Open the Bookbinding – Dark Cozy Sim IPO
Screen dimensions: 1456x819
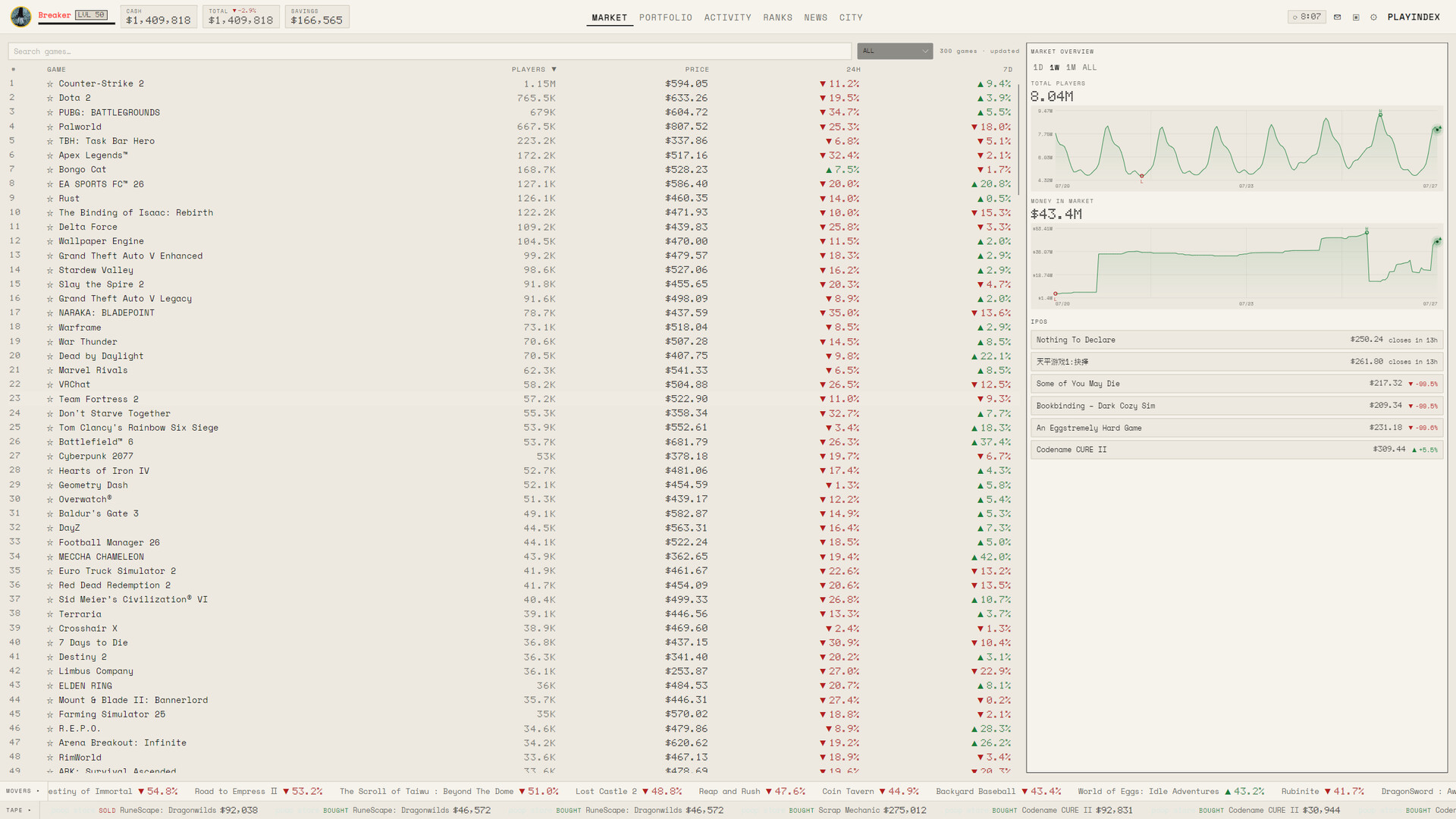click(x=1237, y=406)
